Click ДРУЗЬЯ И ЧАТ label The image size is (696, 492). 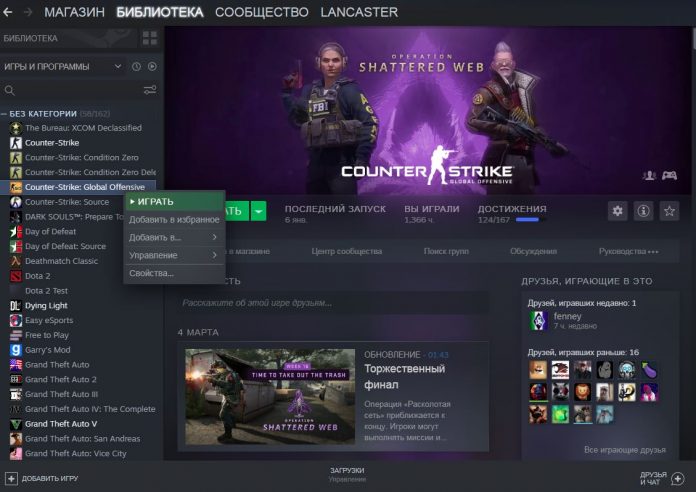coord(653,478)
